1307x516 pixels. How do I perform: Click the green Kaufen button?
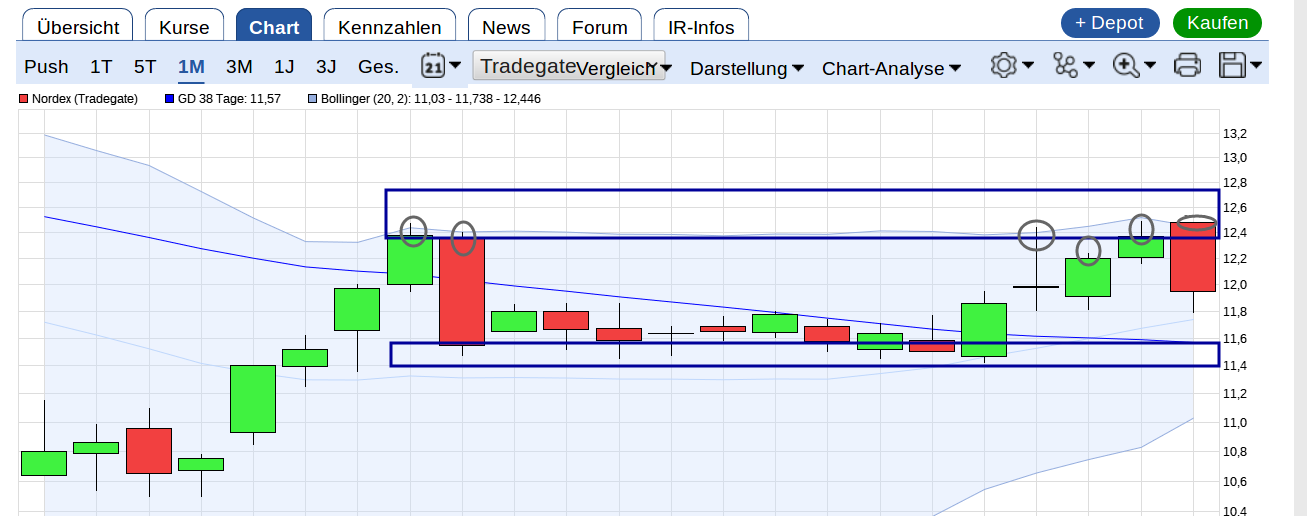1217,23
